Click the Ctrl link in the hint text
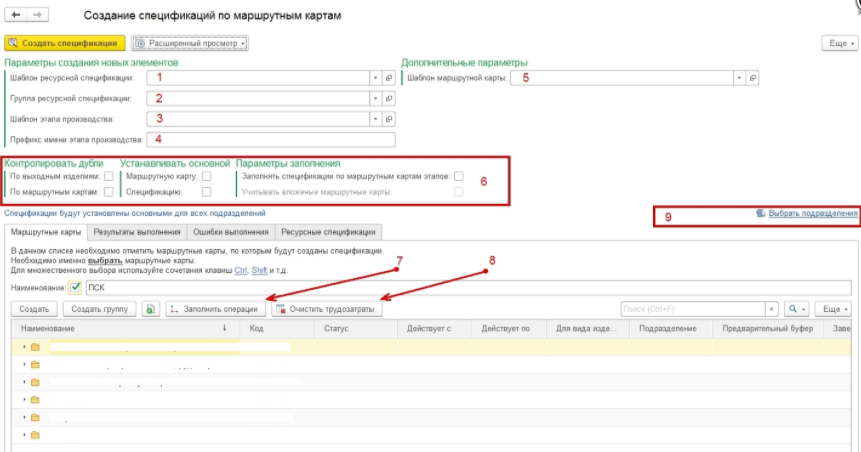Screen dimensions: 861x452 [241, 270]
